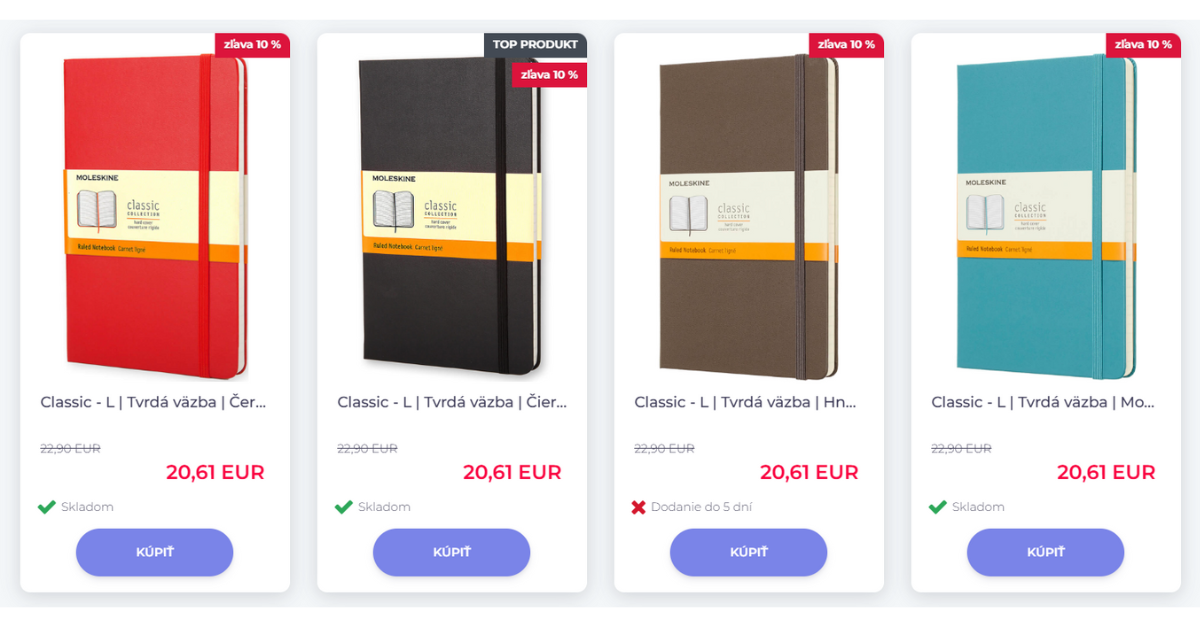Screen dimensions: 1200x627
Task: Click red X icon beside Dodanie do 5 dní
Action: coord(639,507)
